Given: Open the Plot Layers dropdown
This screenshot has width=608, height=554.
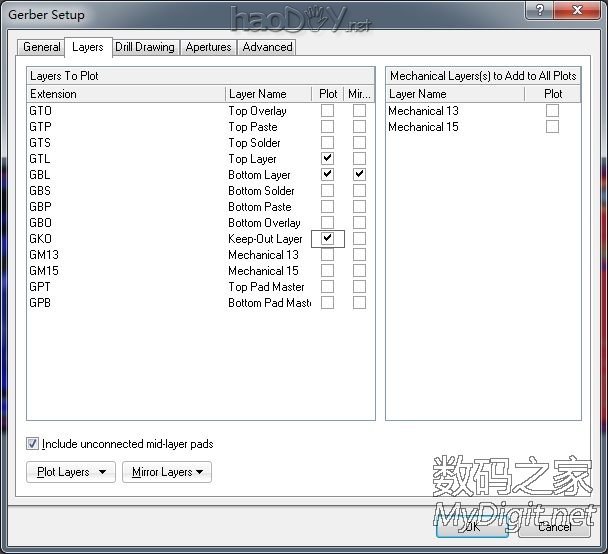Looking at the screenshot, I should point(70,472).
